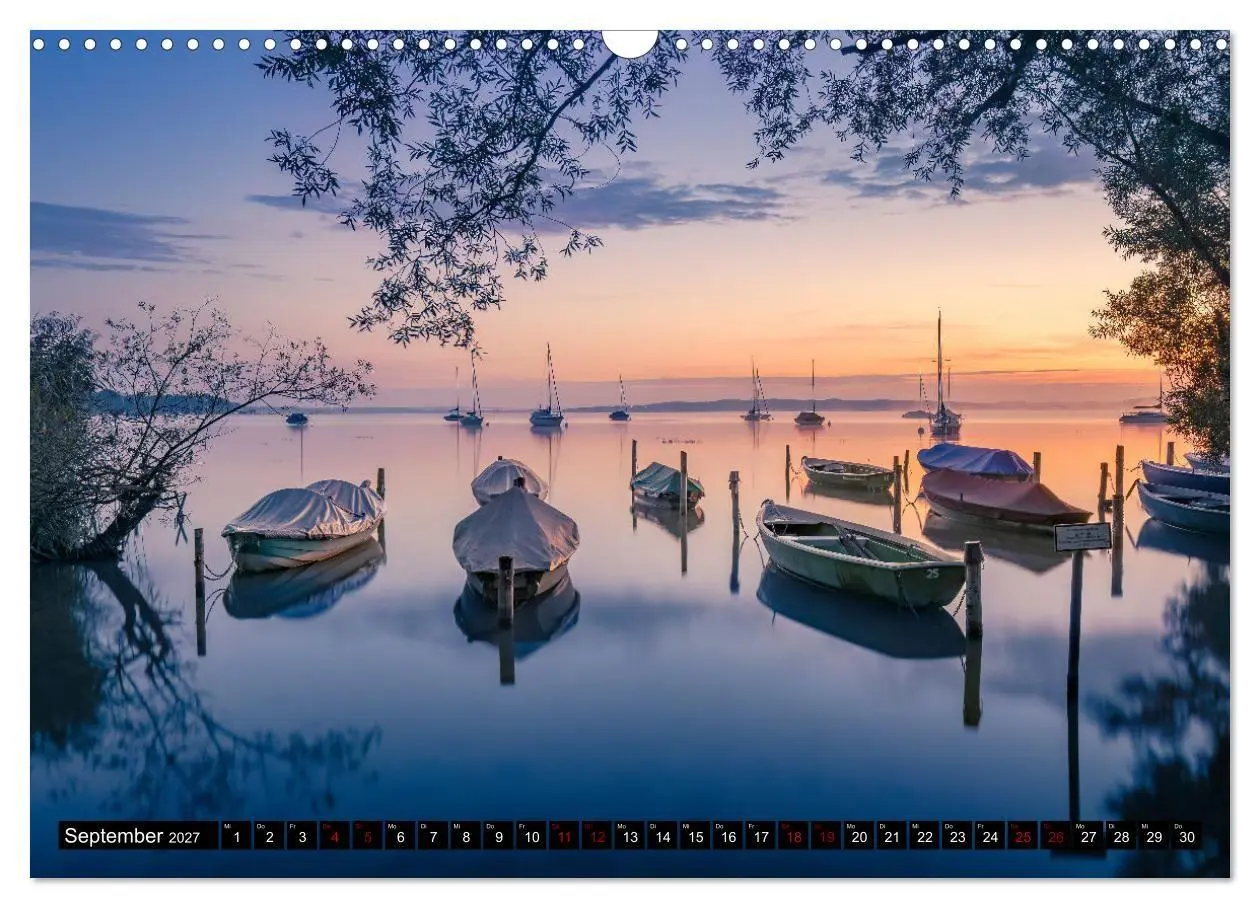
Task: Select day 15 (Mi) in calendar strip
Action: (695, 836)
